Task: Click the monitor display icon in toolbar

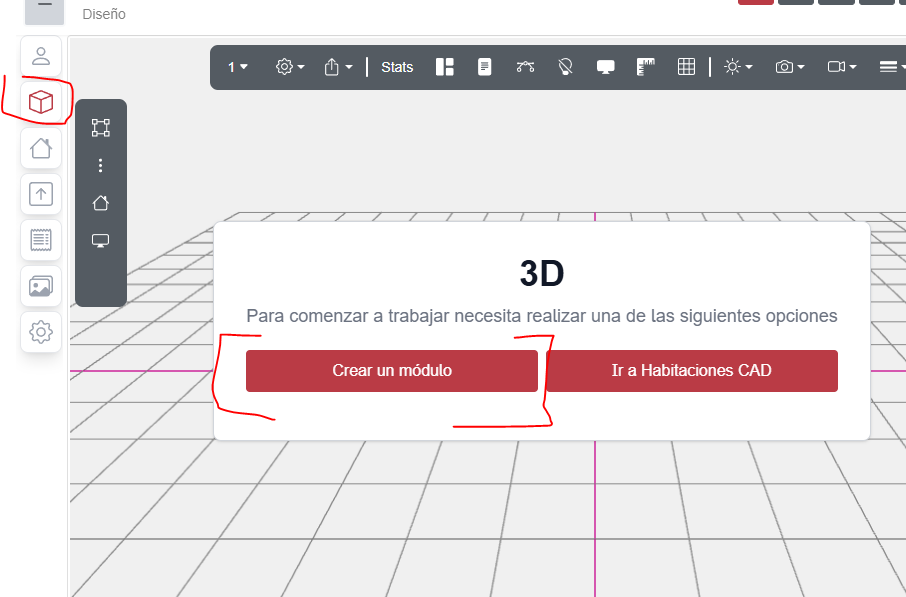Action: tap(606, 67)
